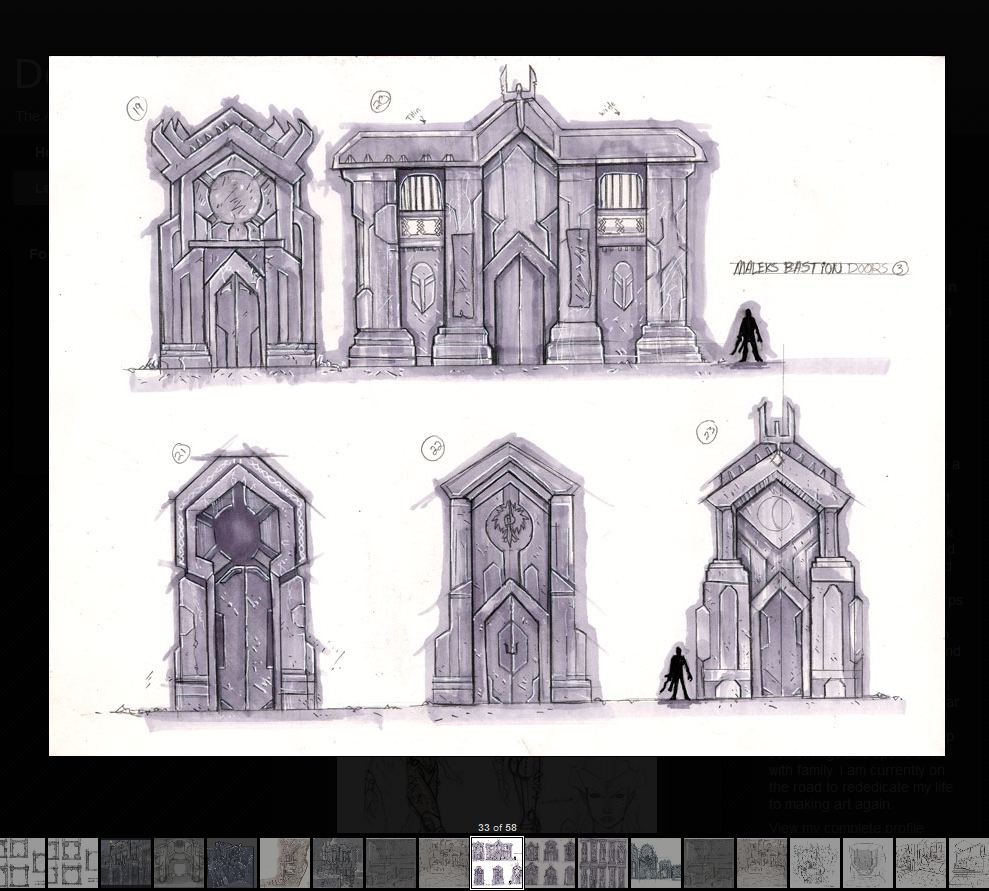Open dark arched hall interior thumbnail
Screen dimensions: 989x891
pyautogui.click(x=179, y=863)
